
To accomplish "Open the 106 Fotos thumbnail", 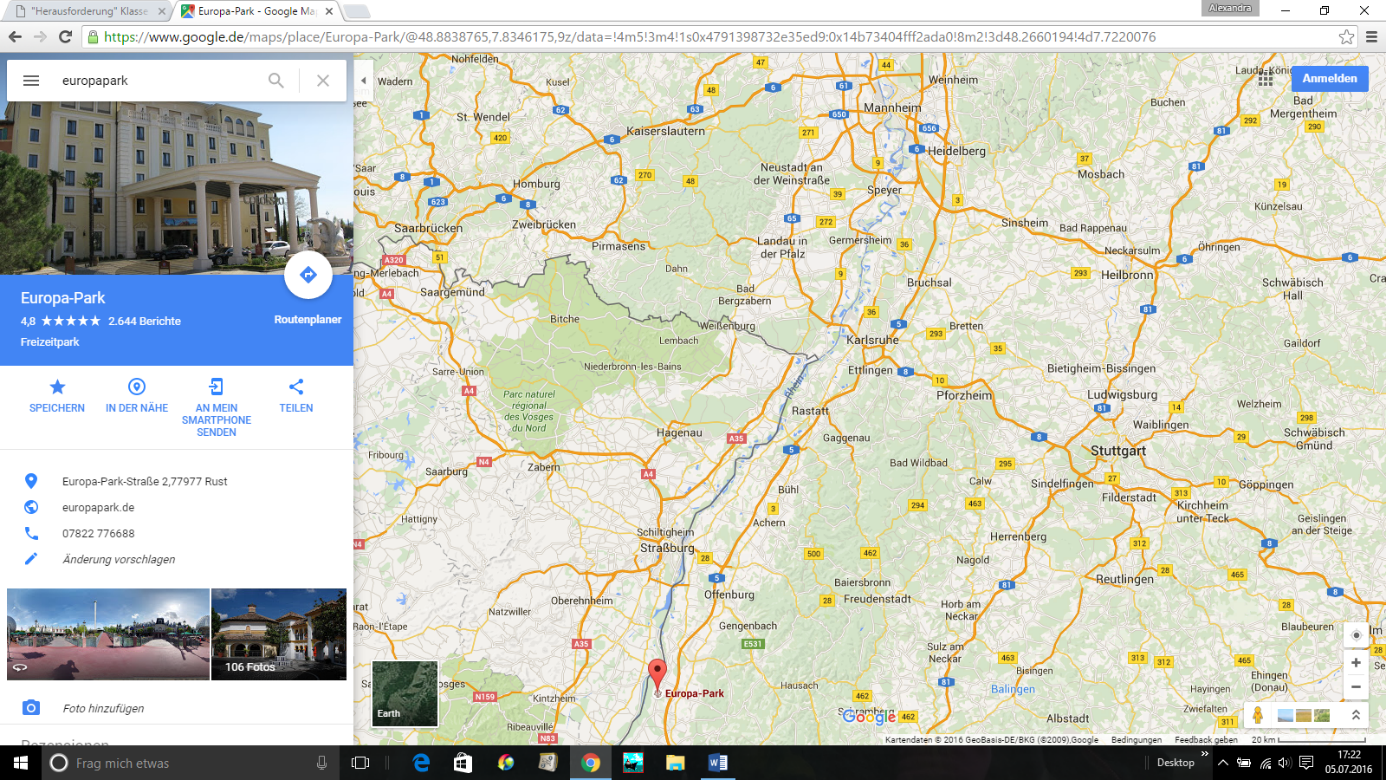I will click(x=279, y=634).
